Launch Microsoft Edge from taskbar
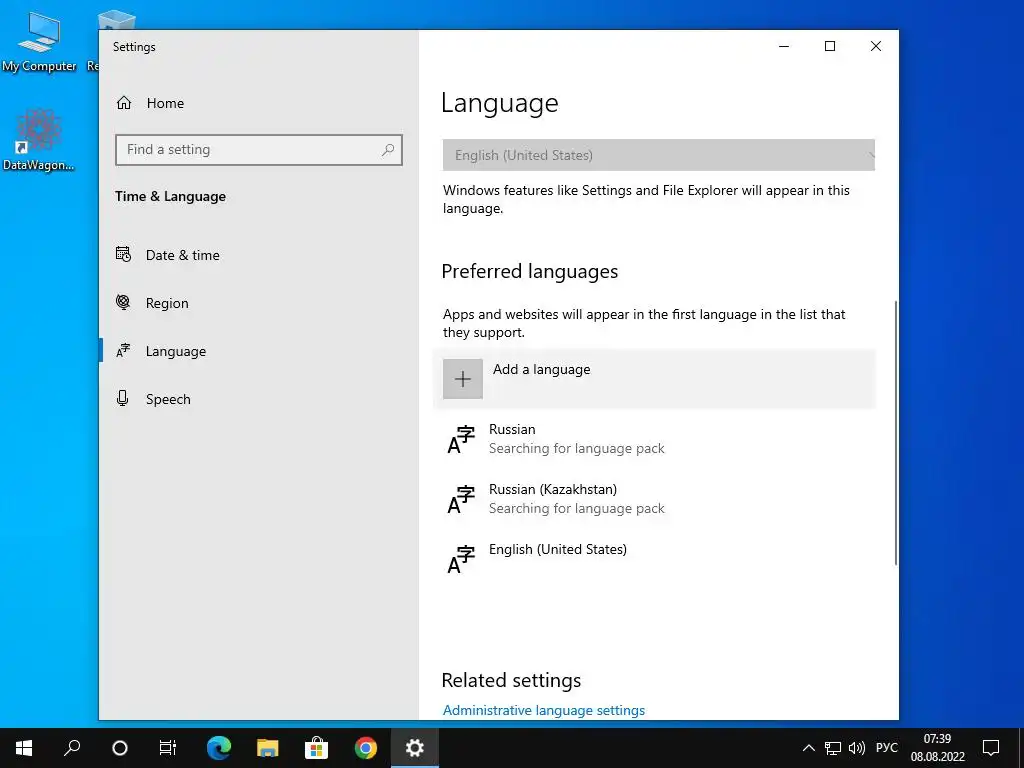 pyautogui.click(x=219, y=748)
